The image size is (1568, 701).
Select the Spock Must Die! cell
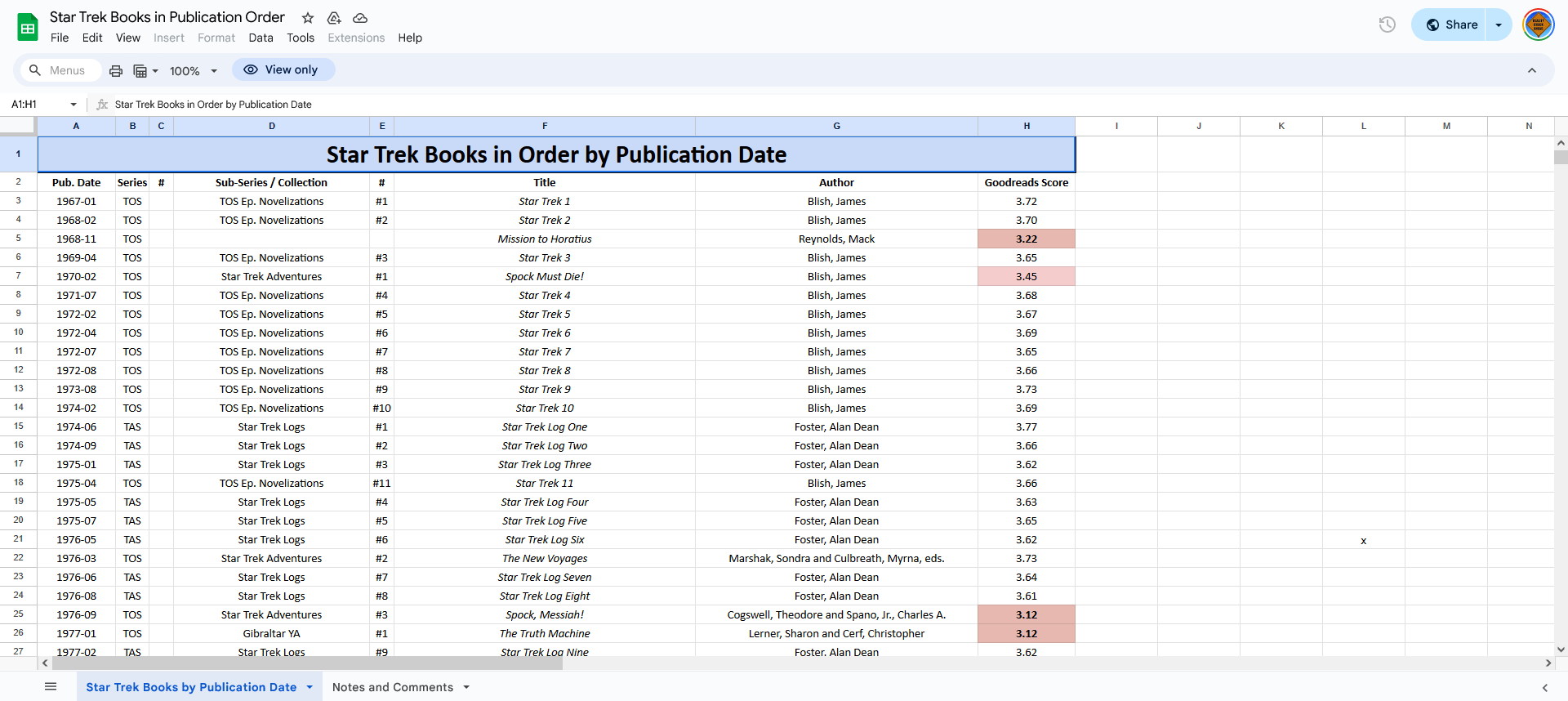(x=545, y=276)
